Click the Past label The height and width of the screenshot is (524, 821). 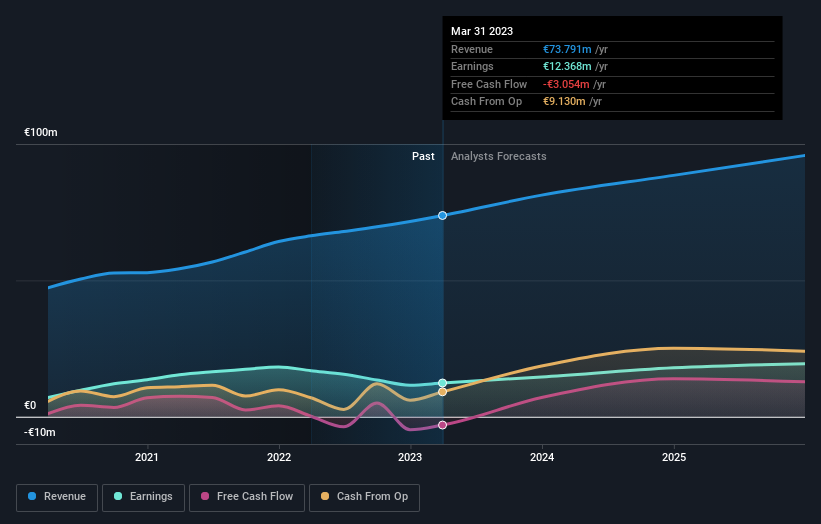(423, 156)
